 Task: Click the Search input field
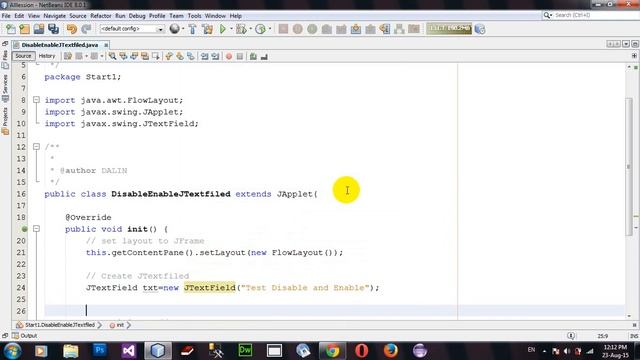(596, 15)
